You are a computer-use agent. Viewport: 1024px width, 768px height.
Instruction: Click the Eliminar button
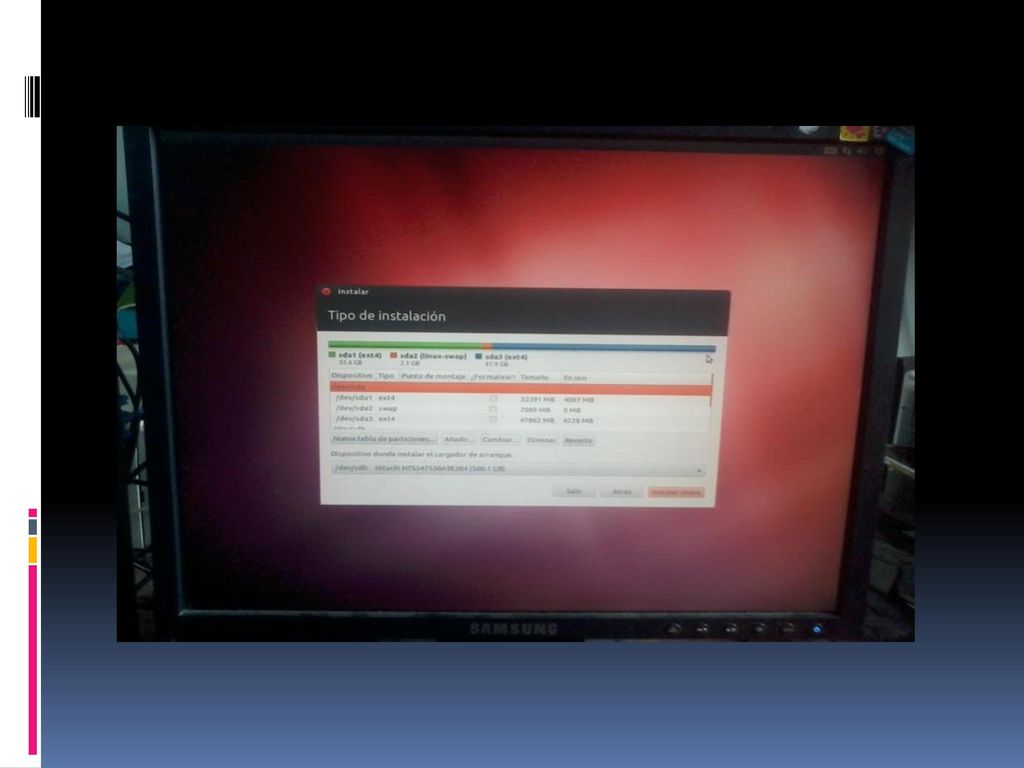[x=541, y=440]
